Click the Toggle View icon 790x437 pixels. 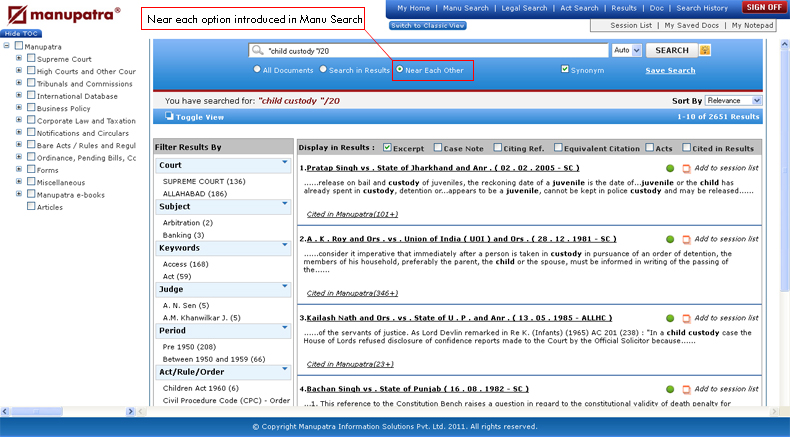169,116
